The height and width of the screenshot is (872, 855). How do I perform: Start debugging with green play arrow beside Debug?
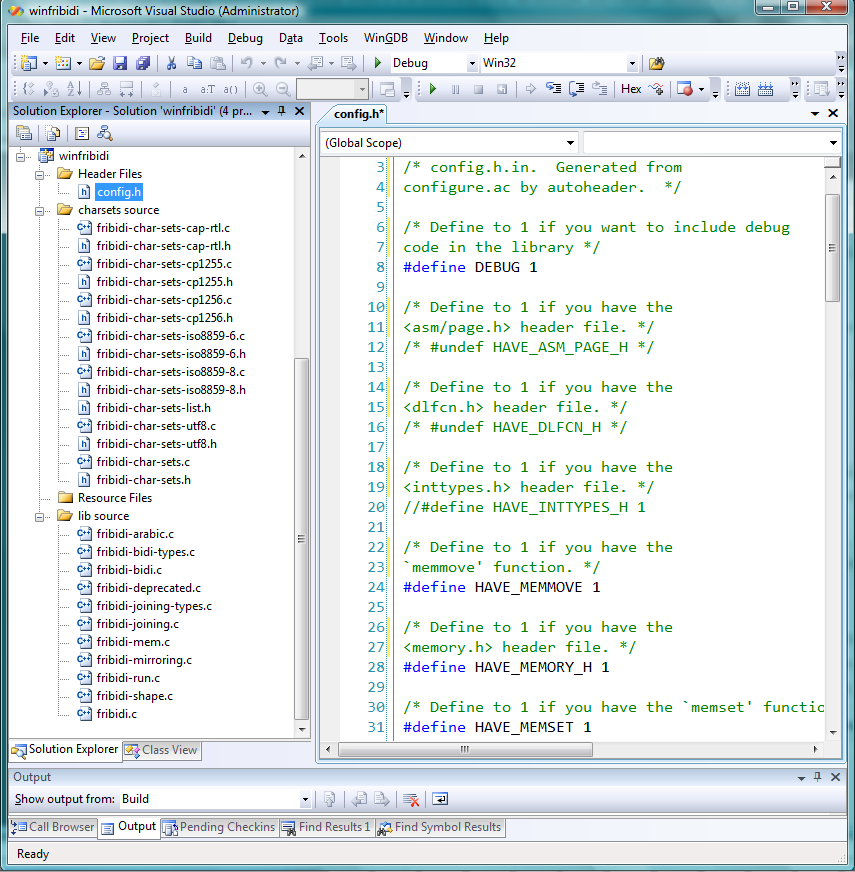tap(378, 63)
